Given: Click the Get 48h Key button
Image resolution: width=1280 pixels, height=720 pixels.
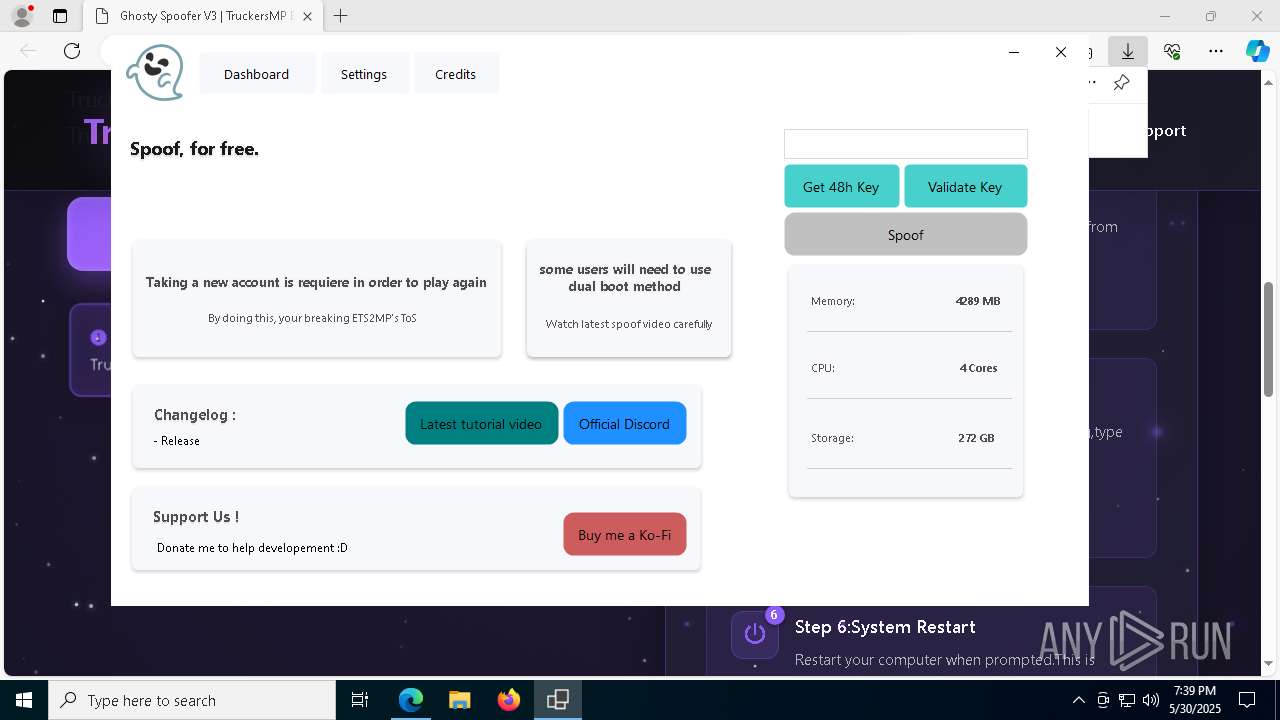Looking at the screenshot, I should click(841, 187).
